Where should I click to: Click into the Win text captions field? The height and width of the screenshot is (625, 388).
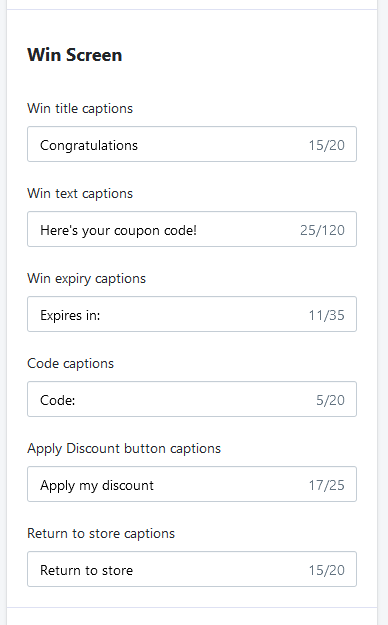pyautogui.click(x=192, y=229)
